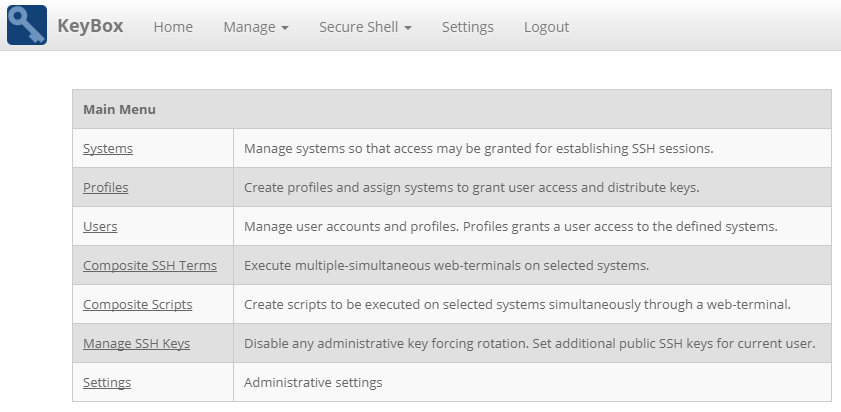This screenshot has width=841, height=412.
Task: Open Settings in the top navbar
Action: click(468, 27)
